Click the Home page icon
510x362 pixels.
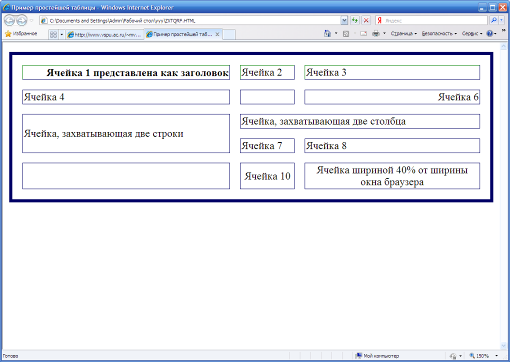click(x=327, y=33)
